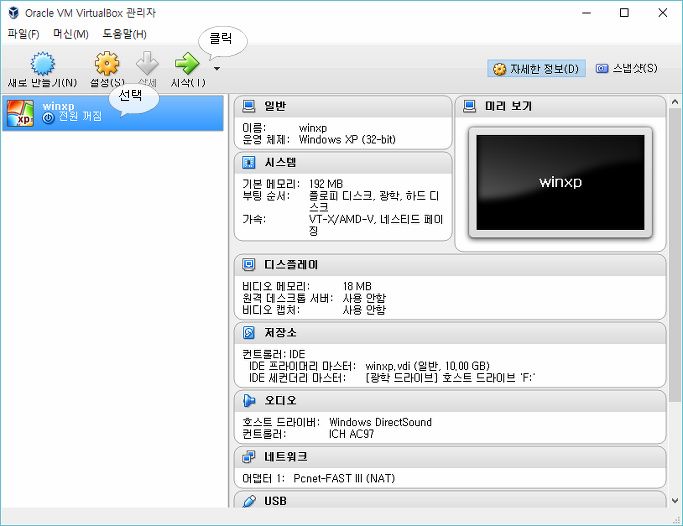Viewport: 683px width, 526px height.
Task: Open the Start button dropdown arrow
Action: click(216, 68)
